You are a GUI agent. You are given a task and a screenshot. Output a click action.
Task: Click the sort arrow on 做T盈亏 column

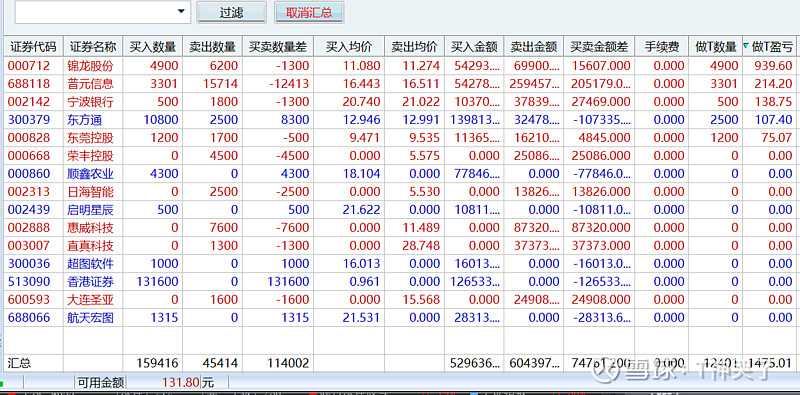pos(746,46)
